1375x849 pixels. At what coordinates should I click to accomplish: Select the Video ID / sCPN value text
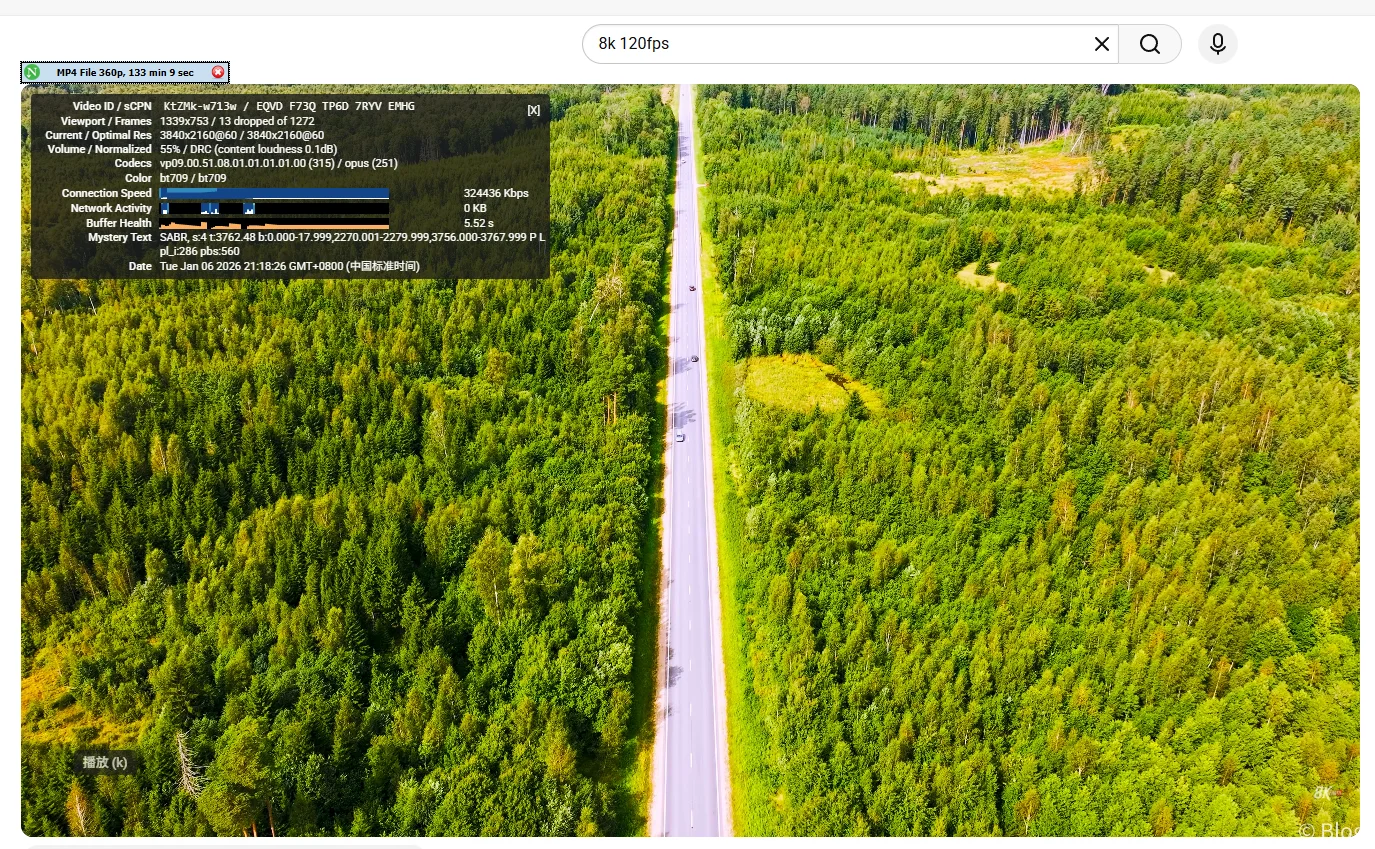(288, 106)
